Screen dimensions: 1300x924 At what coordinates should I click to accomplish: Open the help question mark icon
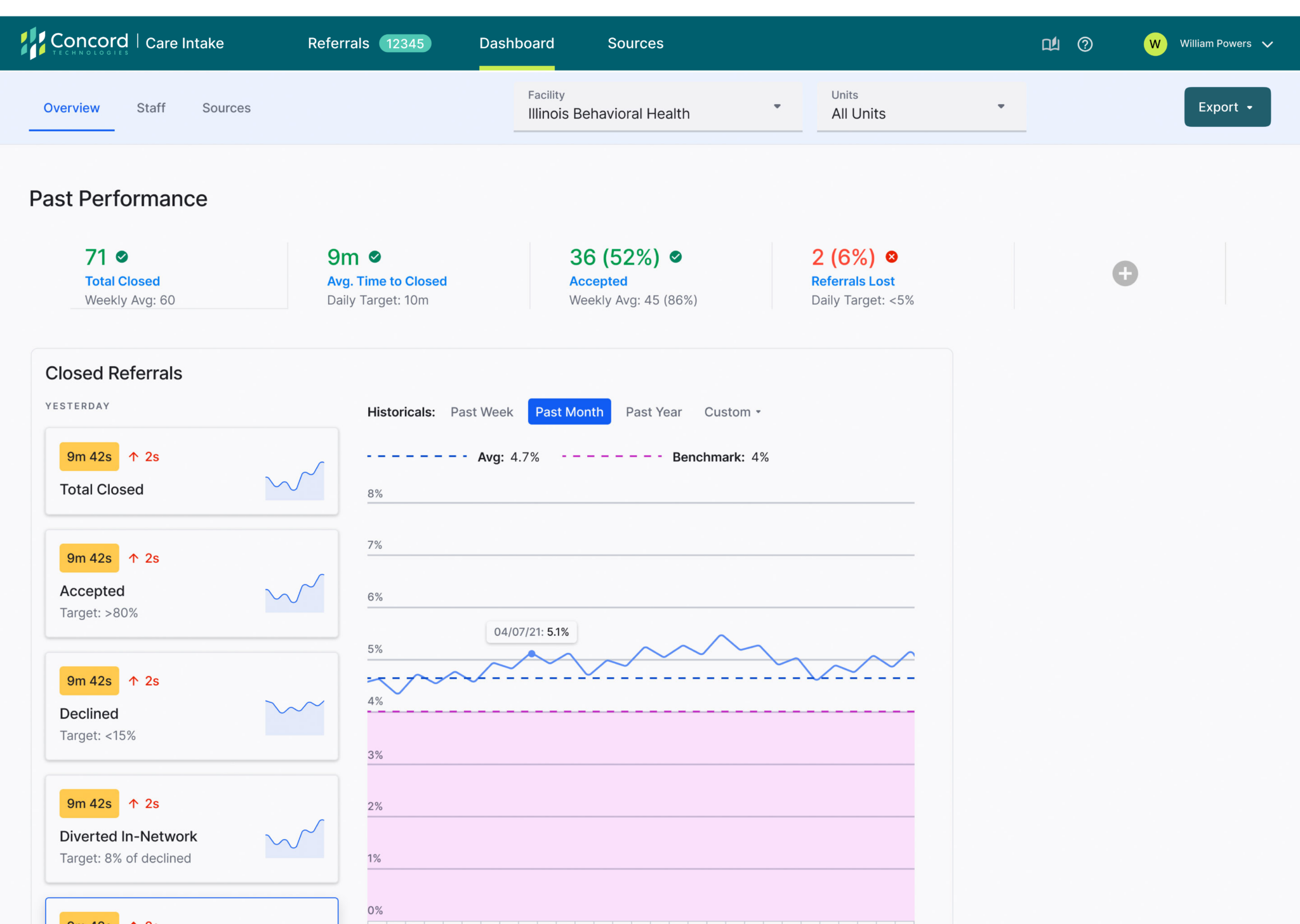tap(1085, 44)
